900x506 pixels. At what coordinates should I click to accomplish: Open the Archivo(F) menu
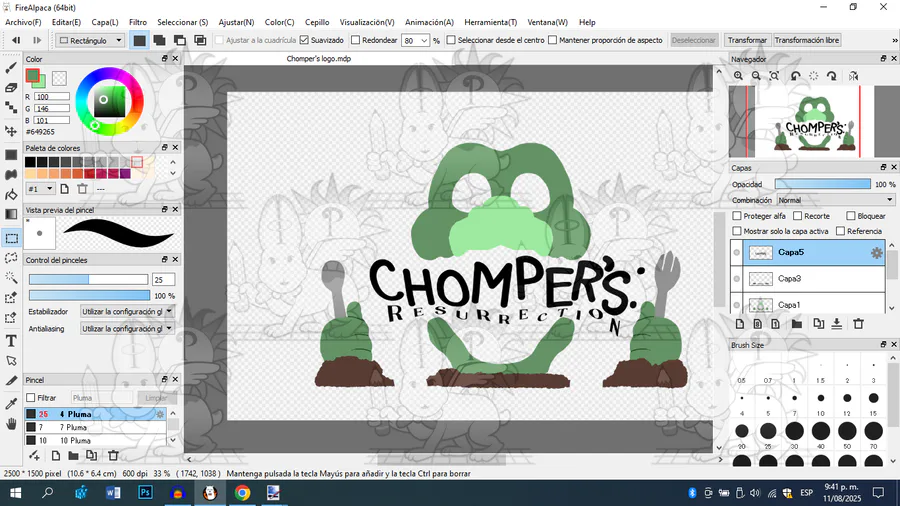(x=23, y=22)
